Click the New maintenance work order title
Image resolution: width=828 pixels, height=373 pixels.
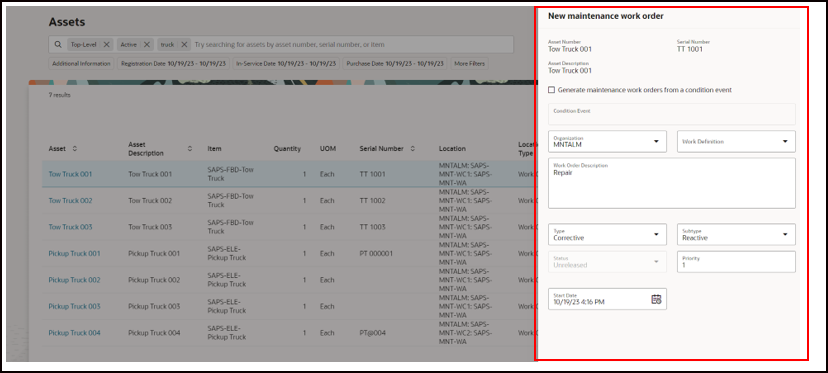(606, 16)
